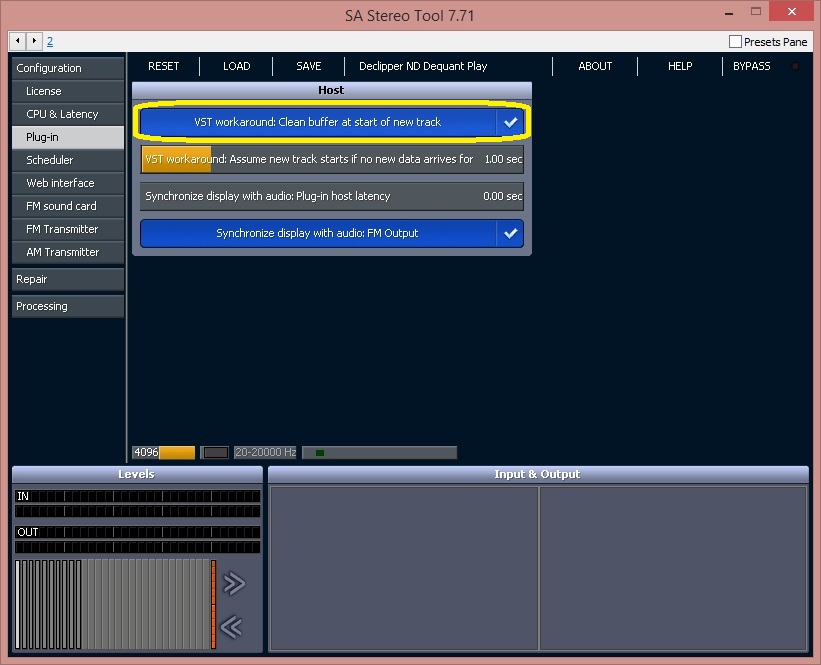This screenshot has width=821, height=665.
Task: Click the HELP button
Action: click(x=680, y=66)
